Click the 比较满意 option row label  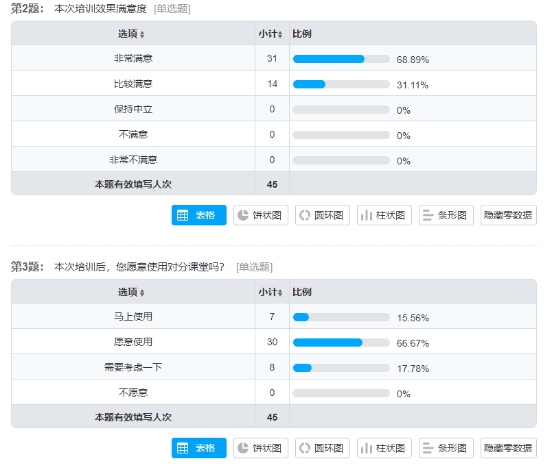(x=133, y=84)
